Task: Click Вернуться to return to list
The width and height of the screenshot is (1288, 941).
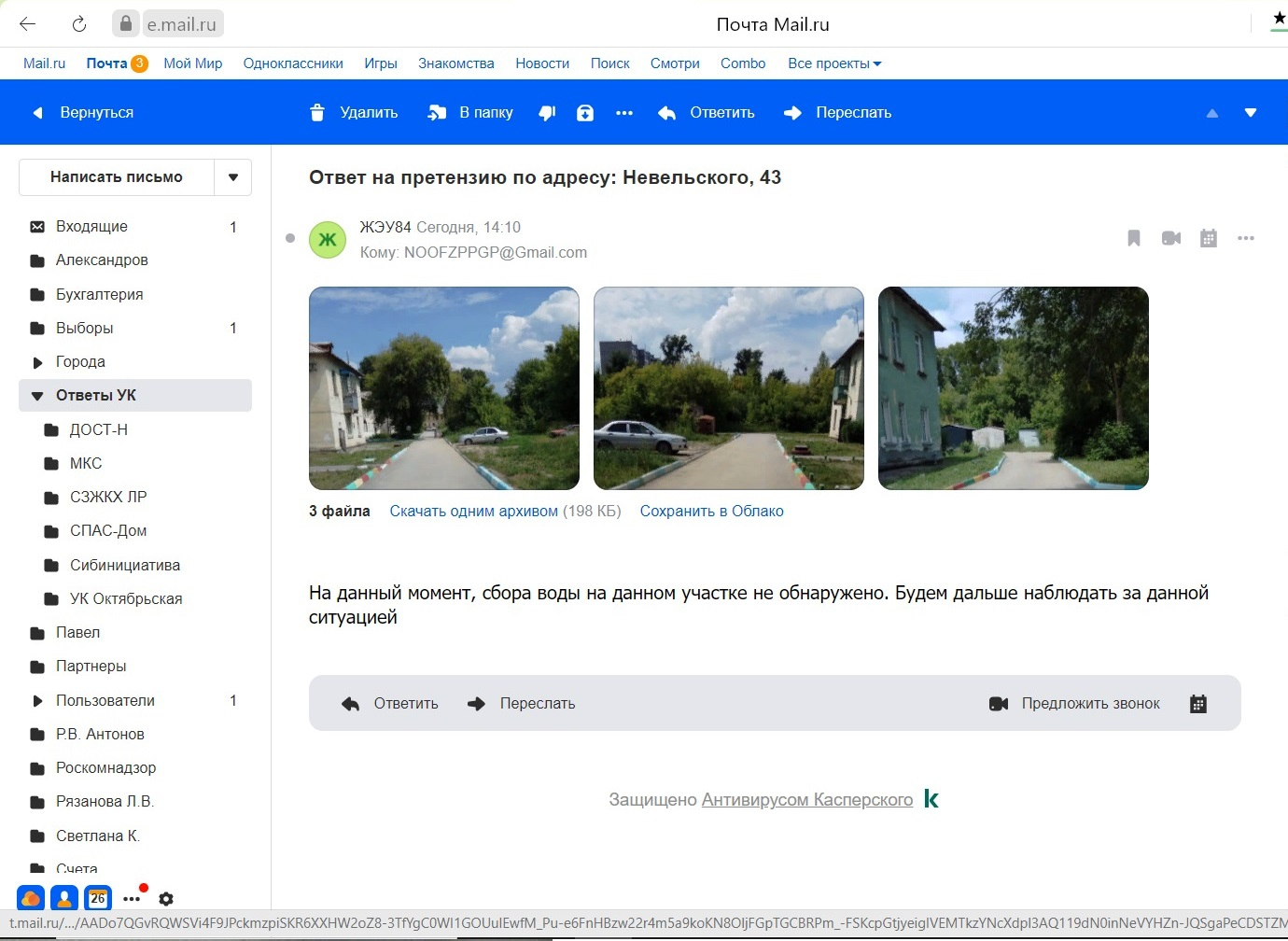Action: point(84,113)
